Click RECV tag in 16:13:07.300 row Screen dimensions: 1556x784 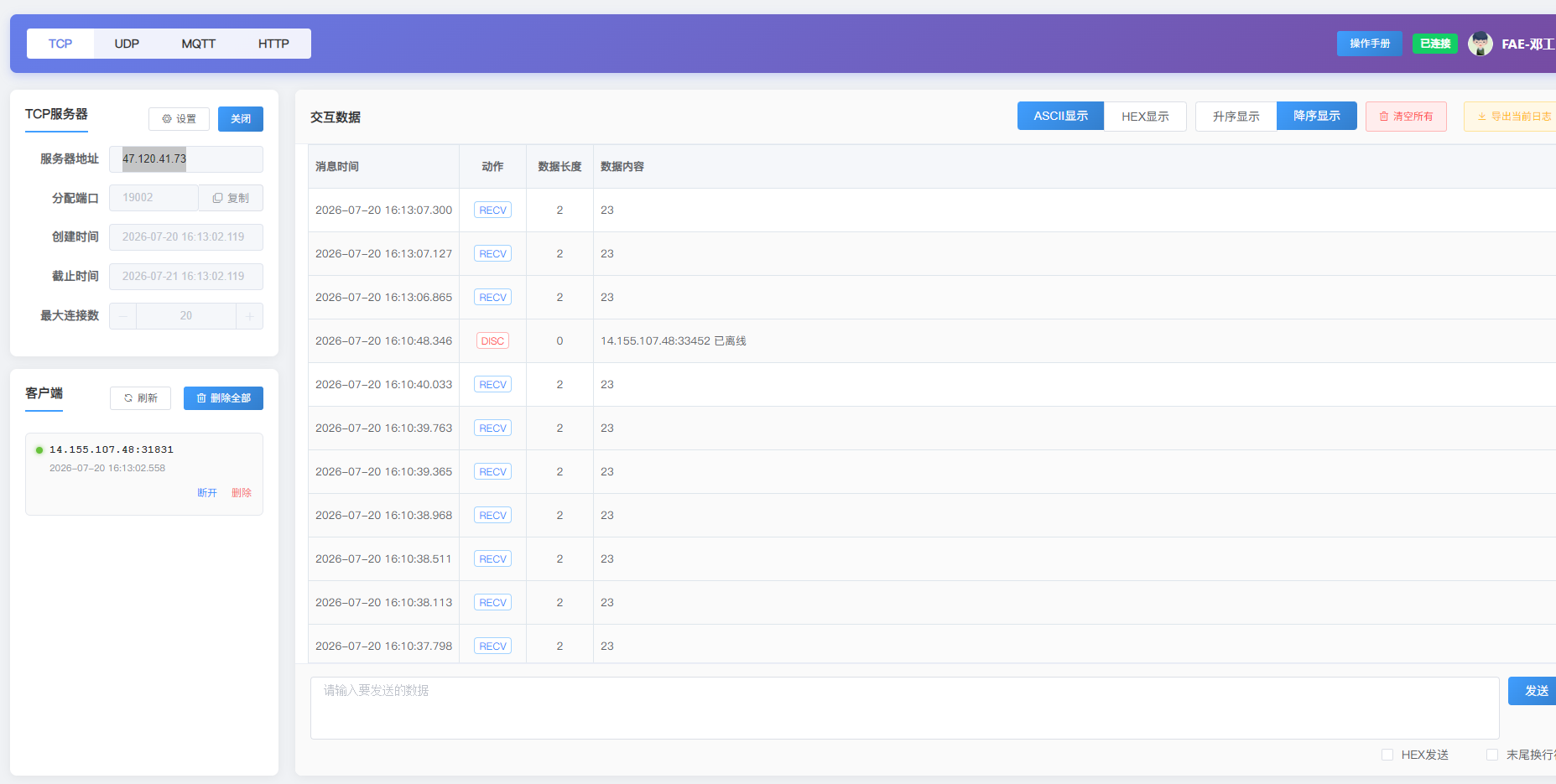point(493,210)
